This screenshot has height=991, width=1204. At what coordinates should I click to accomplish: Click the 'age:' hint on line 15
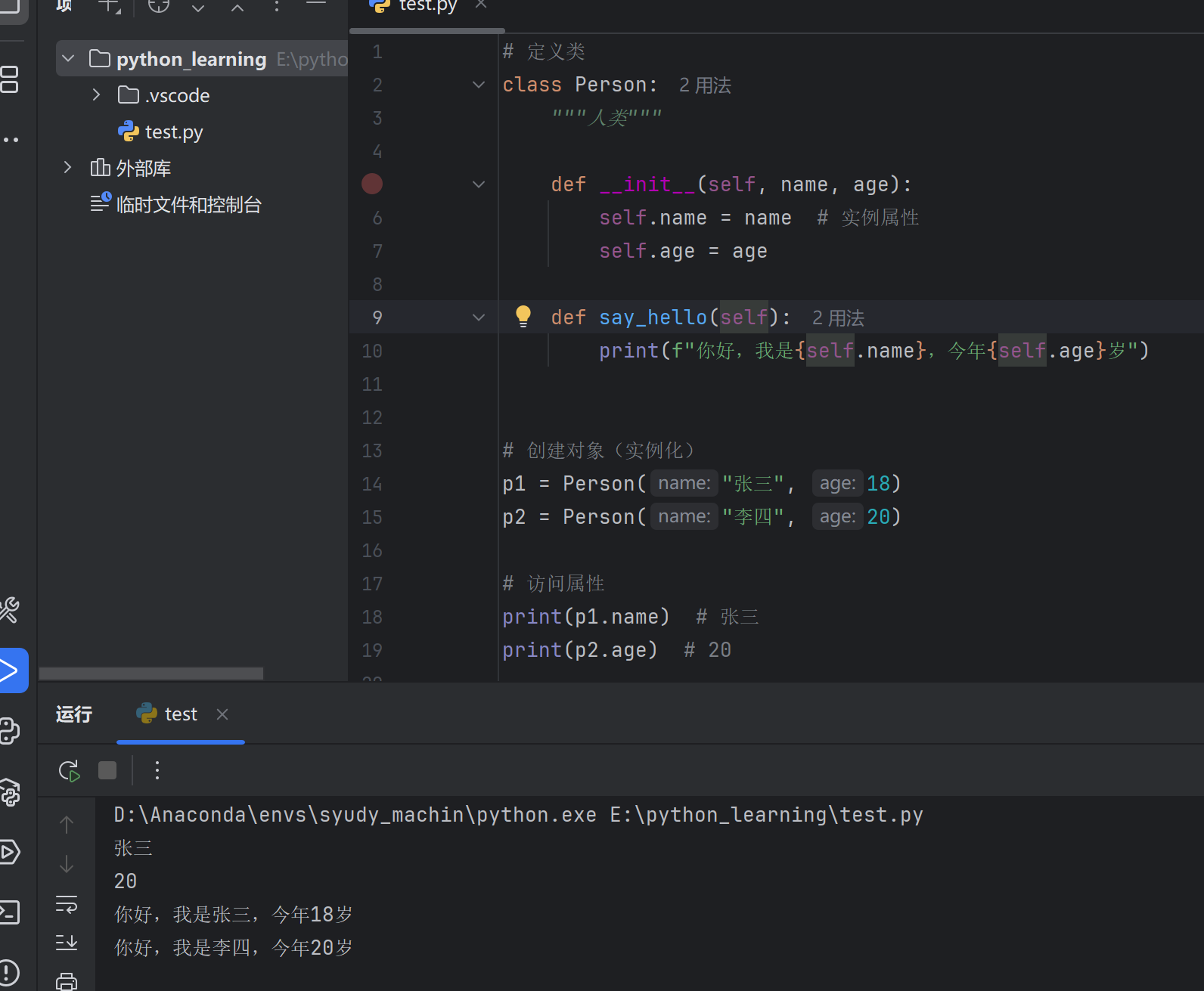(837, 517)
